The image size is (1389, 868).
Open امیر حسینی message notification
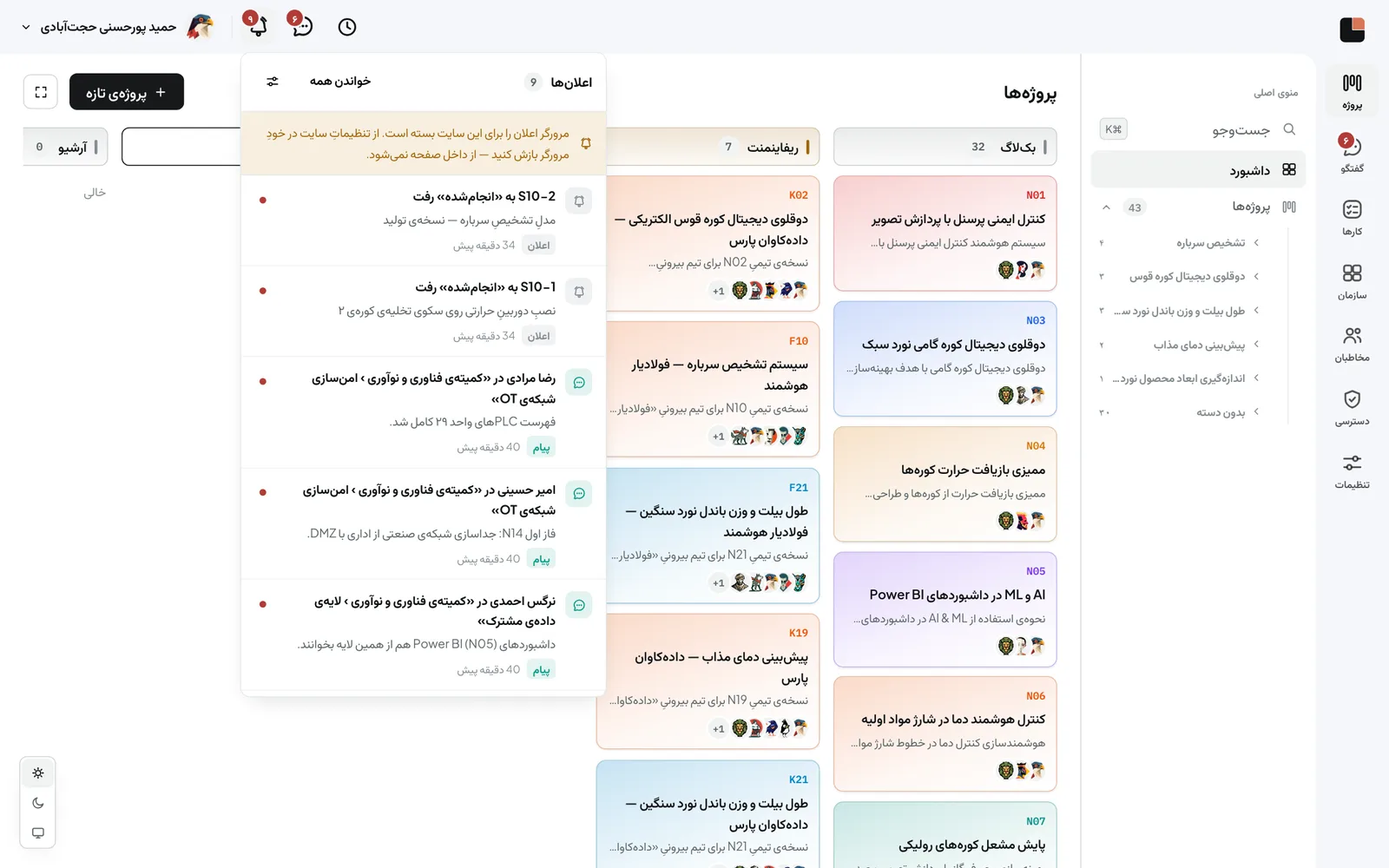click(424, 524)
